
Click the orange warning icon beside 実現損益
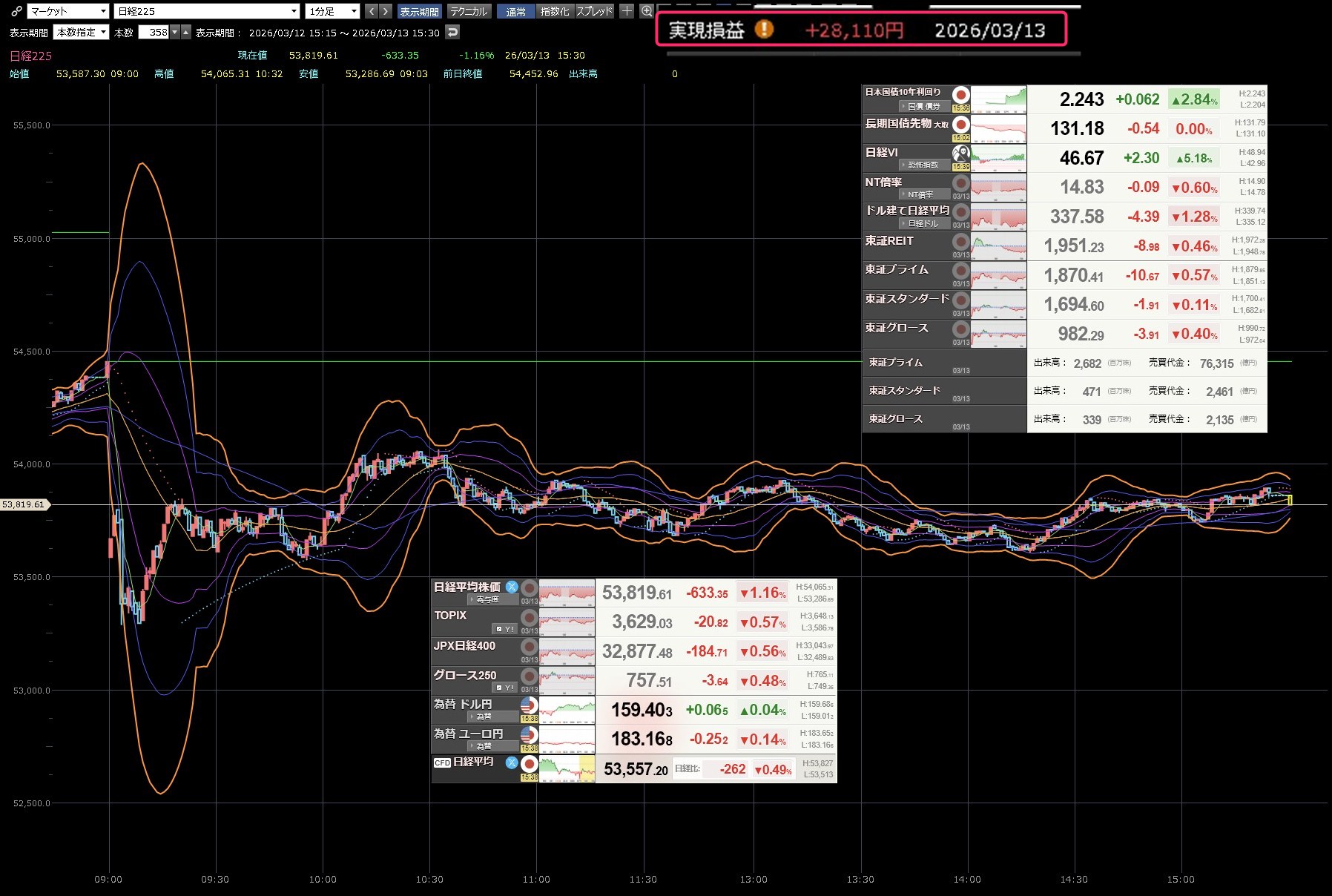(764, 30)
